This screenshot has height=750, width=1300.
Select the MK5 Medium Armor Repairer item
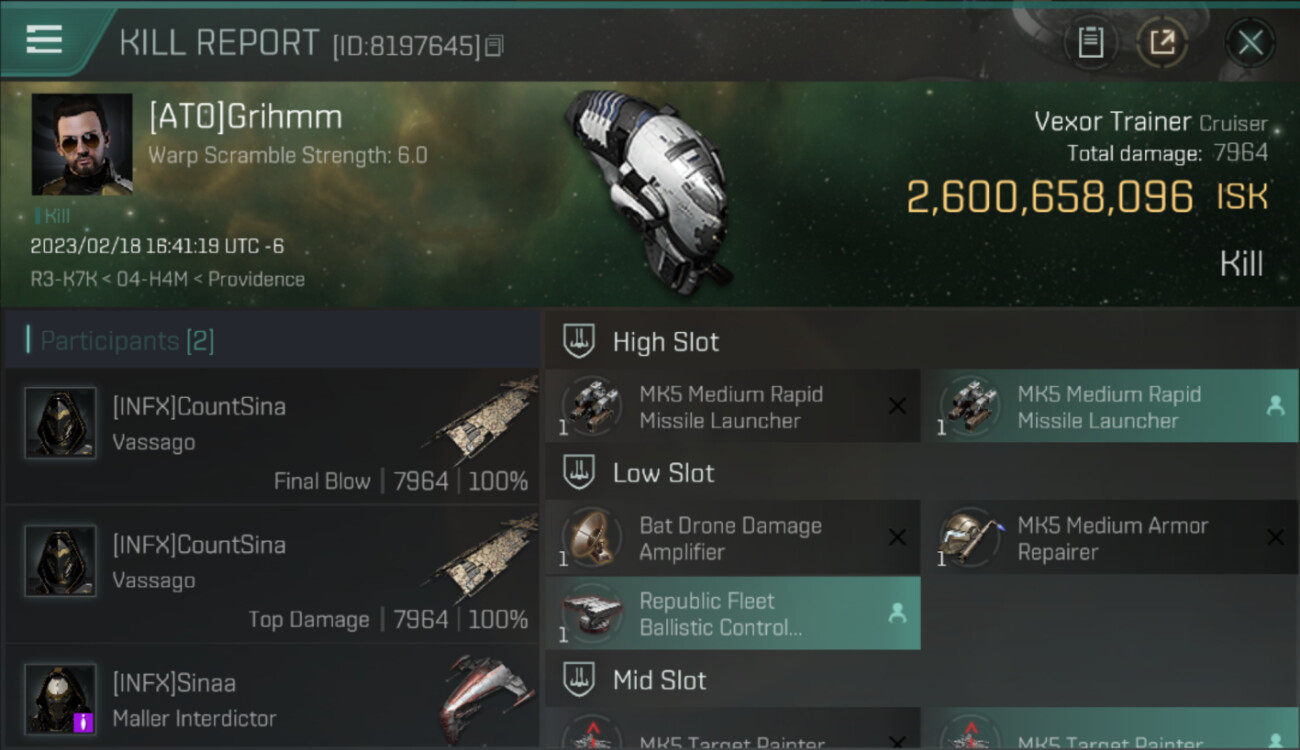point(1111,538)
